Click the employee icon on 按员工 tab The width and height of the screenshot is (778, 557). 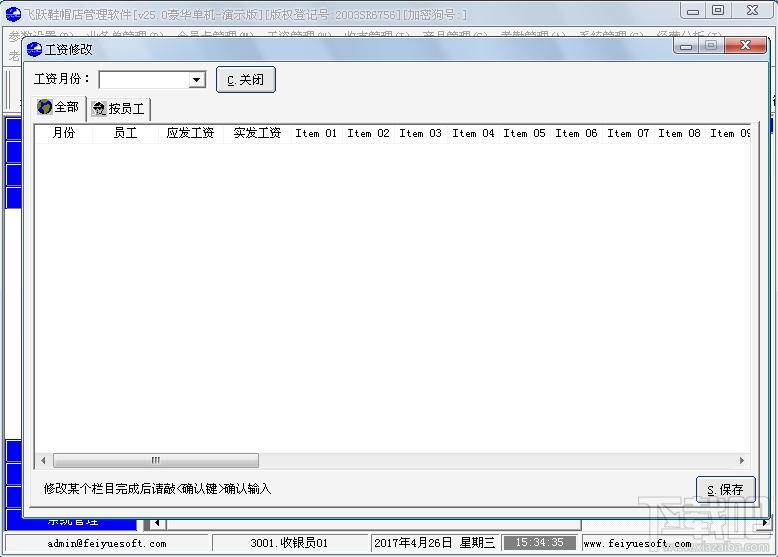(x=99, y=109)
